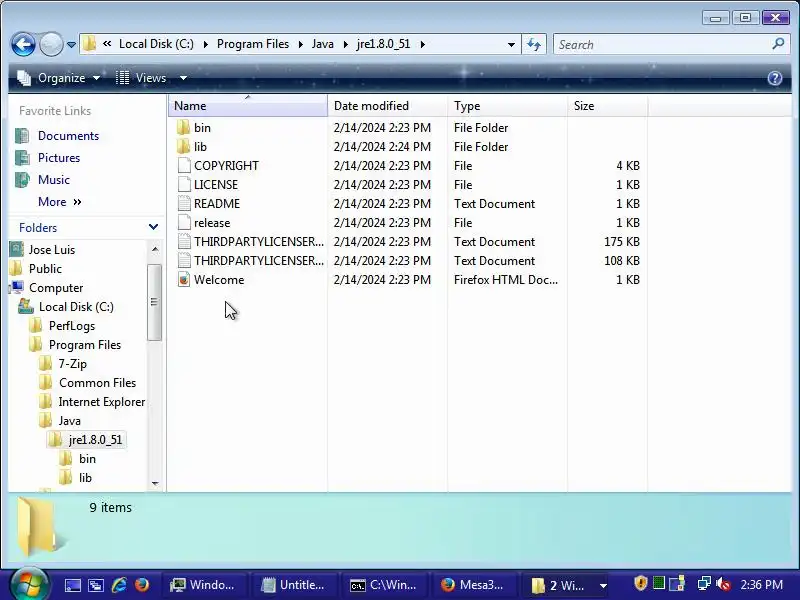Screen dimensions: 800x600
Task: Switch to Mesa3... Firefox taskbar button
Action: pyautogui.click(x=473, y=585)
